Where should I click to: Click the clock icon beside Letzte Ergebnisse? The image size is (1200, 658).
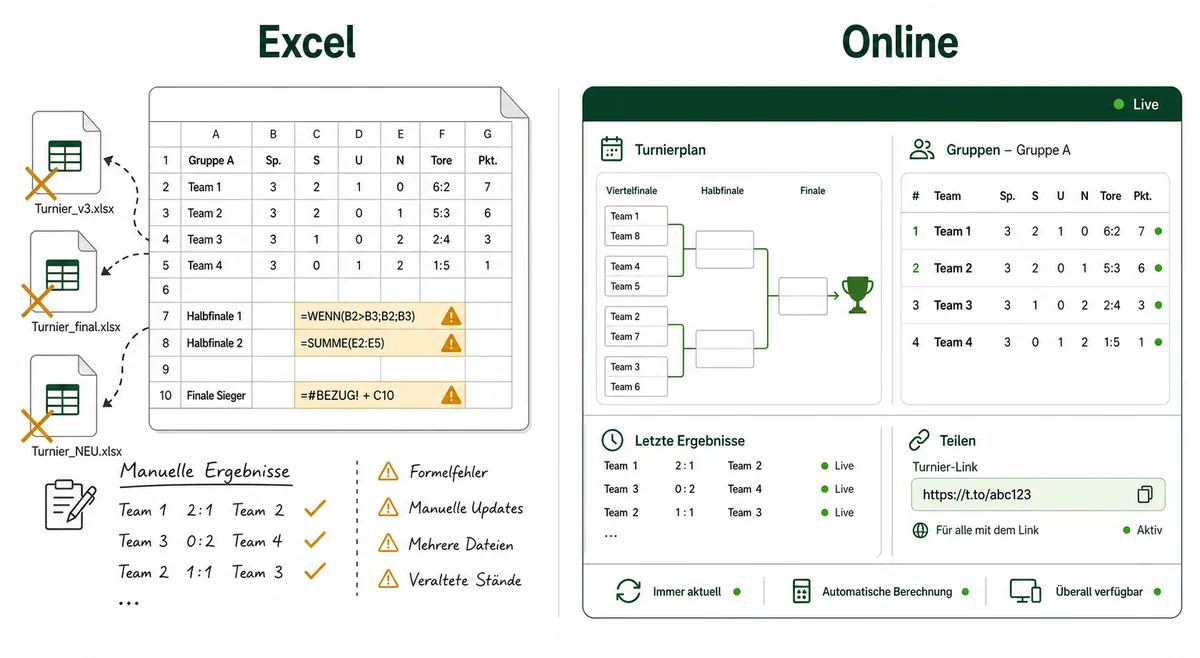coord(612,440)
